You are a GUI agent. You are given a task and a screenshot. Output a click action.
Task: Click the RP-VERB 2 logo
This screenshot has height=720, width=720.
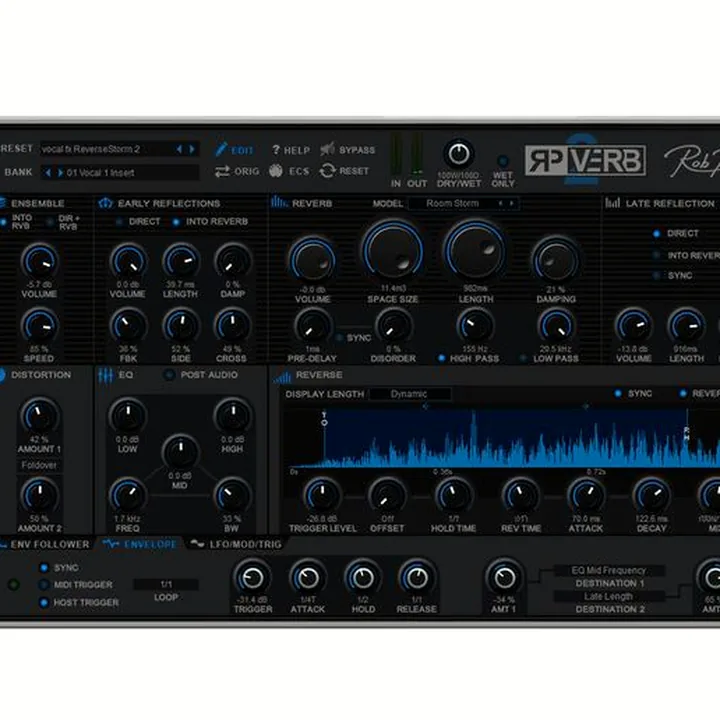585,160
